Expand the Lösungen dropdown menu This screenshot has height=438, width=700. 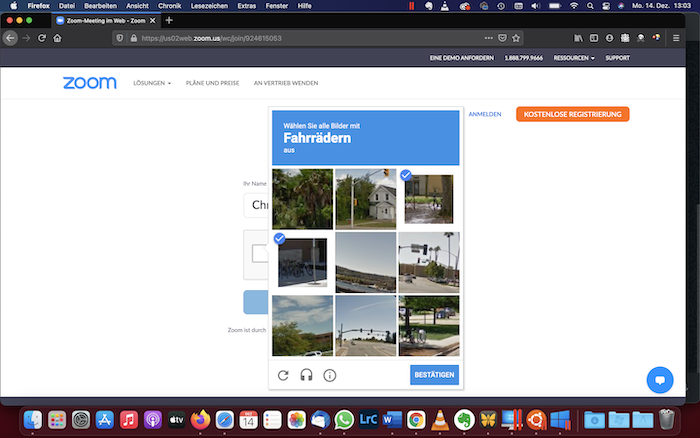[x=152, y=83]
